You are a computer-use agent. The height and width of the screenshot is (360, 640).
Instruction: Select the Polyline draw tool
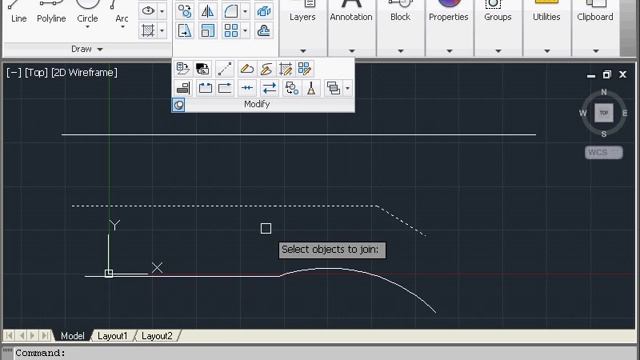click(x=51, y=12)
